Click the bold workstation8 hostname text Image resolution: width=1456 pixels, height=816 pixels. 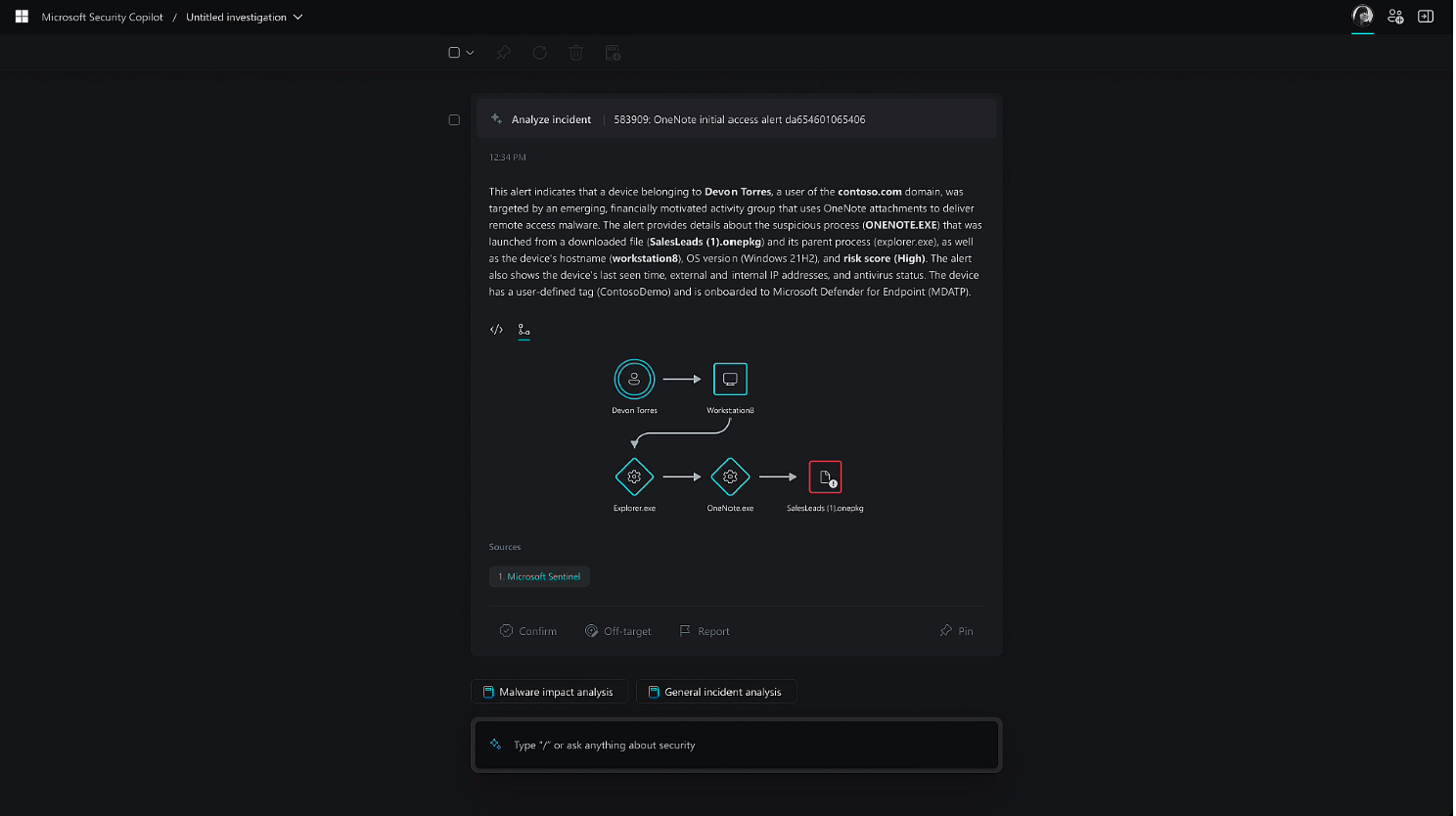pos(645,258)
